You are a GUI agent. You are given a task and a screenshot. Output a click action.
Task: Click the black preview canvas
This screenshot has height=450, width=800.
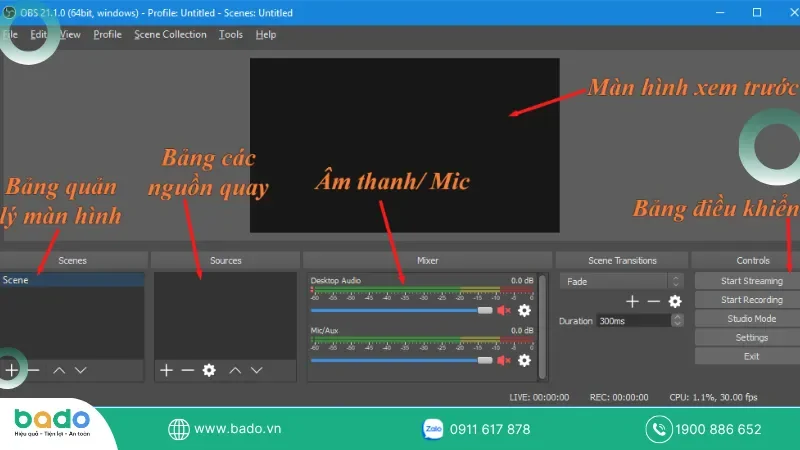405,145
